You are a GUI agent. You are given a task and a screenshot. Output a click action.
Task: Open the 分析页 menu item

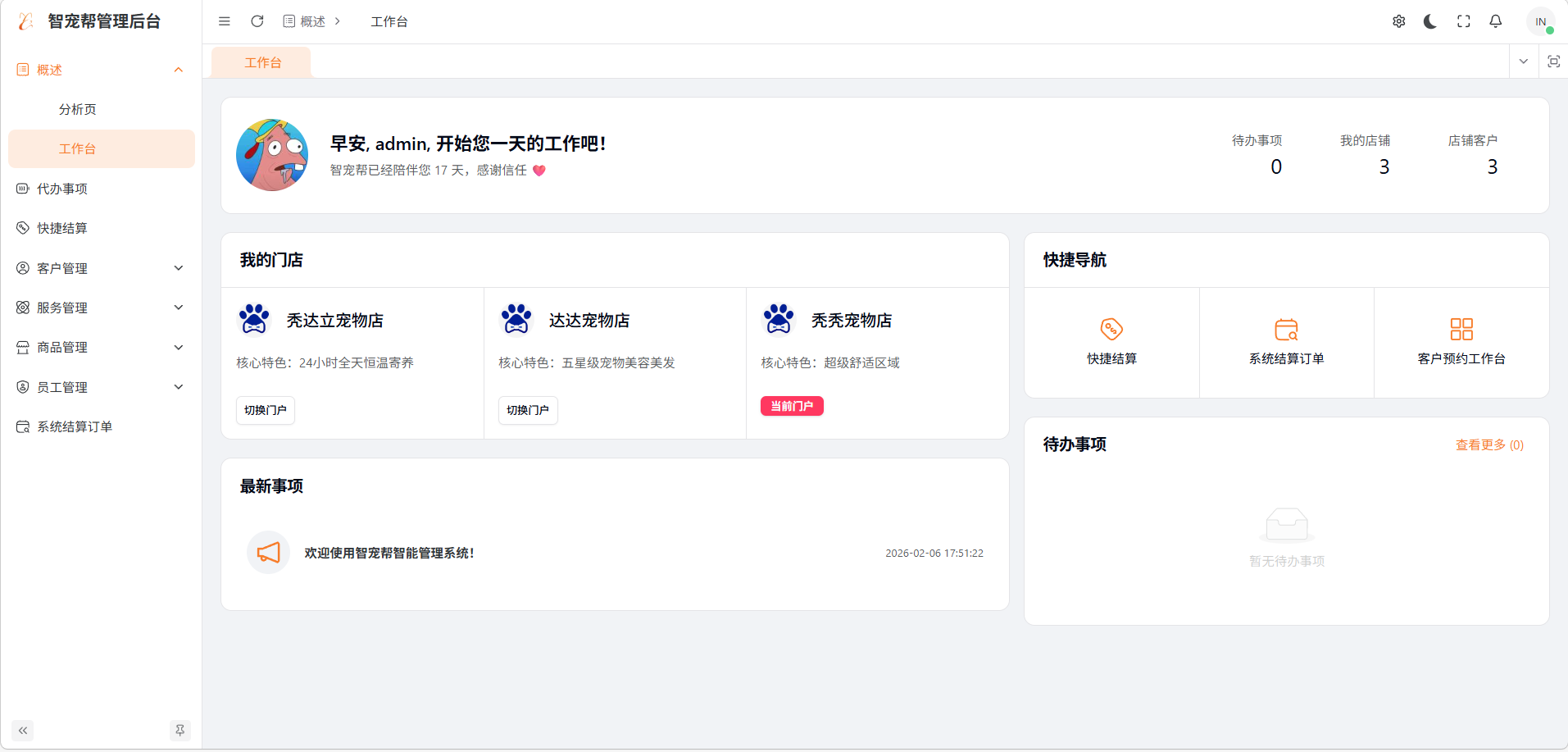78,108
